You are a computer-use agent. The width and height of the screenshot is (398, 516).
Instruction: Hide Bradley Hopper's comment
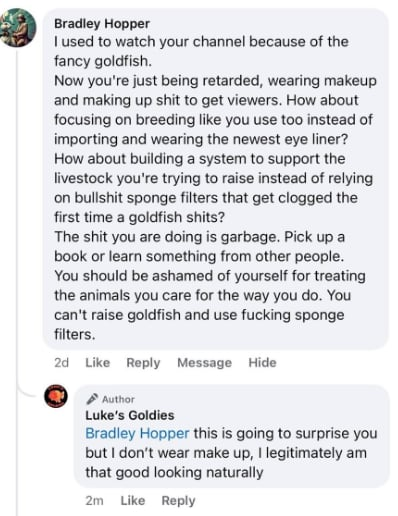pyautogui.click(x=262, y=362)
